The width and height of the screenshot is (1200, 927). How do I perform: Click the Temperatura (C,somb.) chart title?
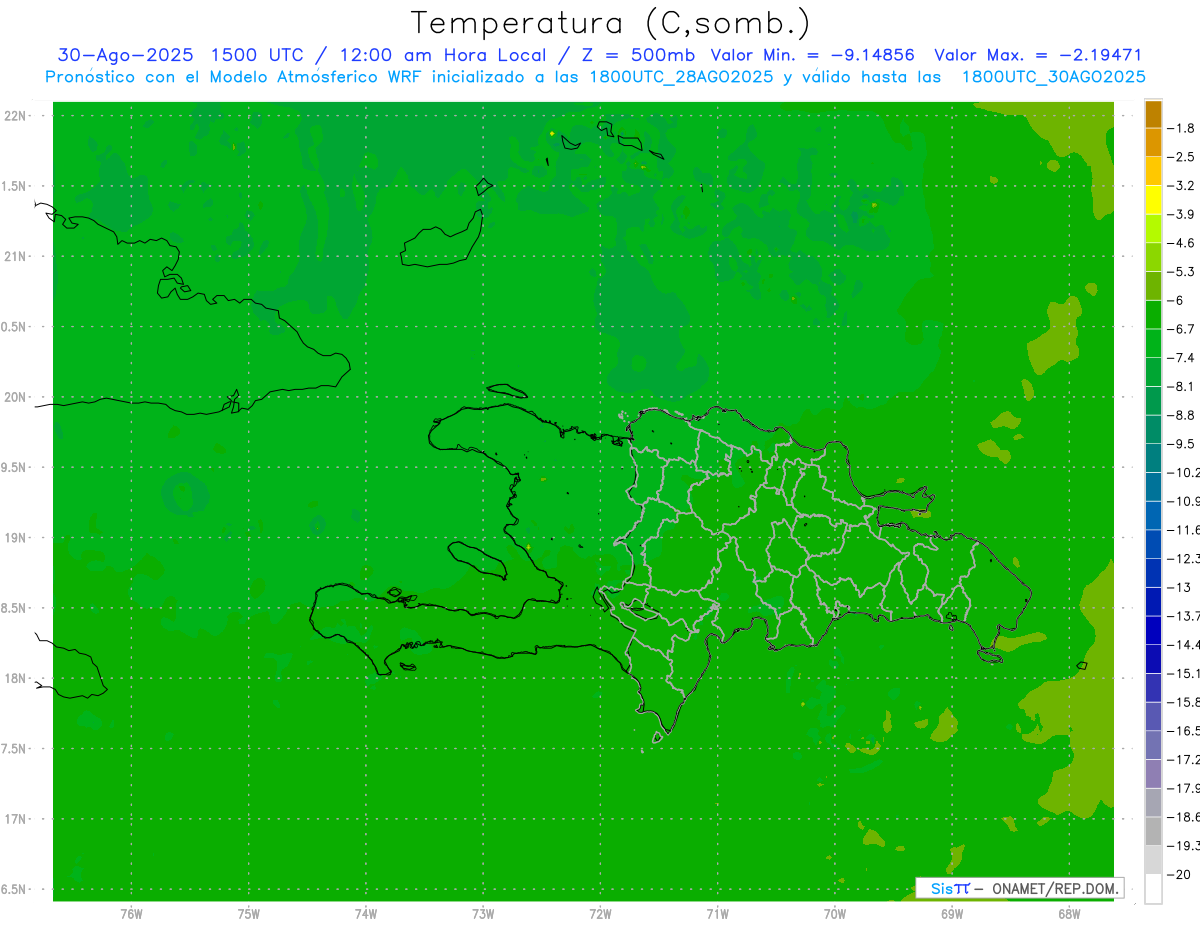click(610, 24)
